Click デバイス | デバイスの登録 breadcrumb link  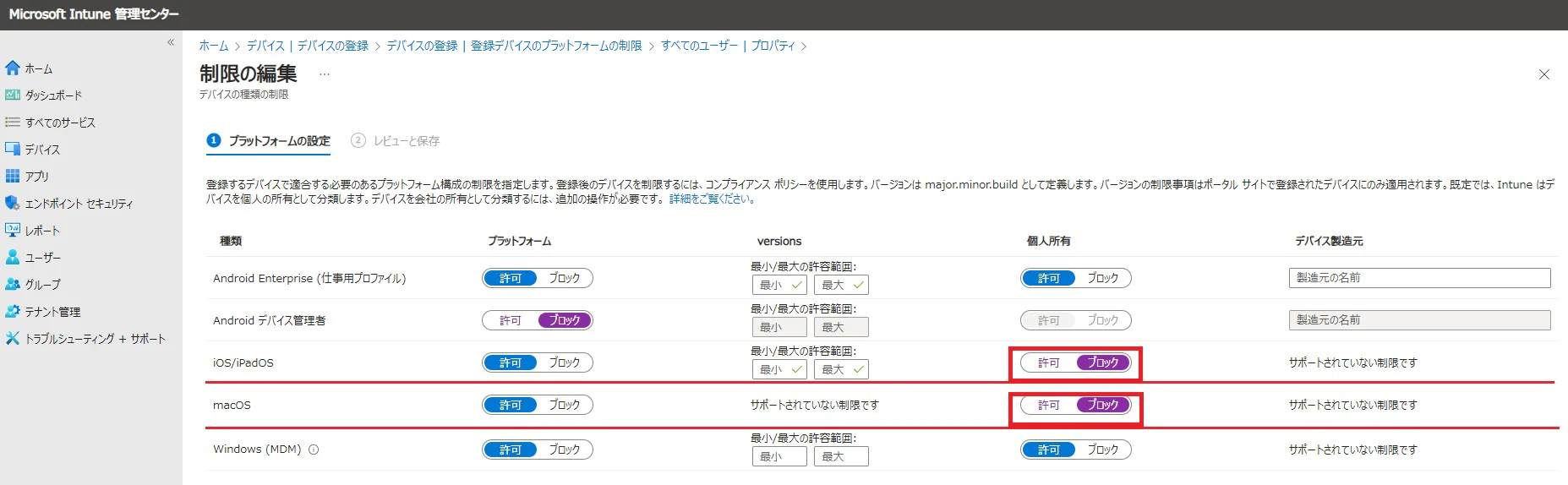308,46
